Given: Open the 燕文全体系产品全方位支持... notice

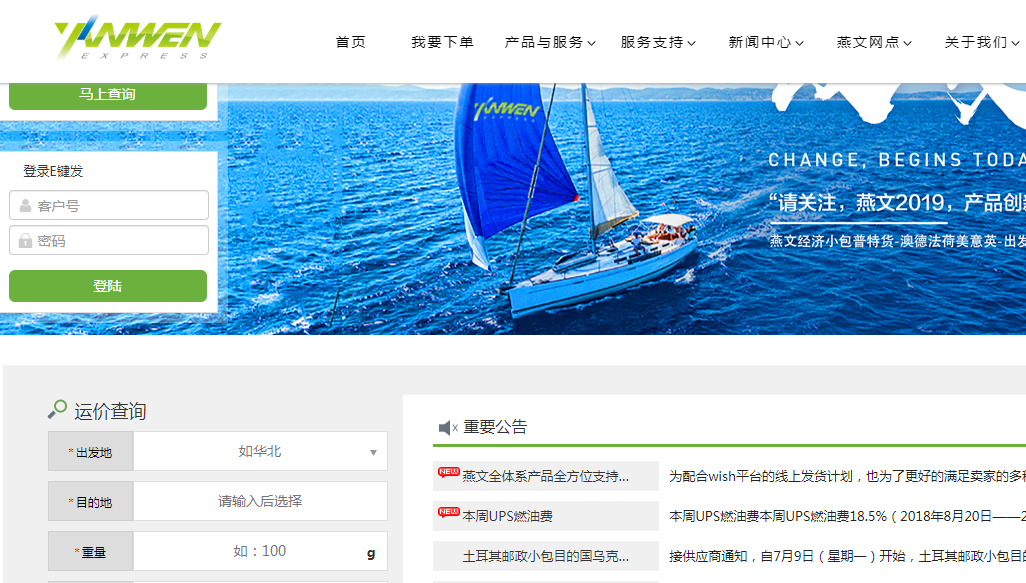Looking at the screenshot, I should [546, 476].
